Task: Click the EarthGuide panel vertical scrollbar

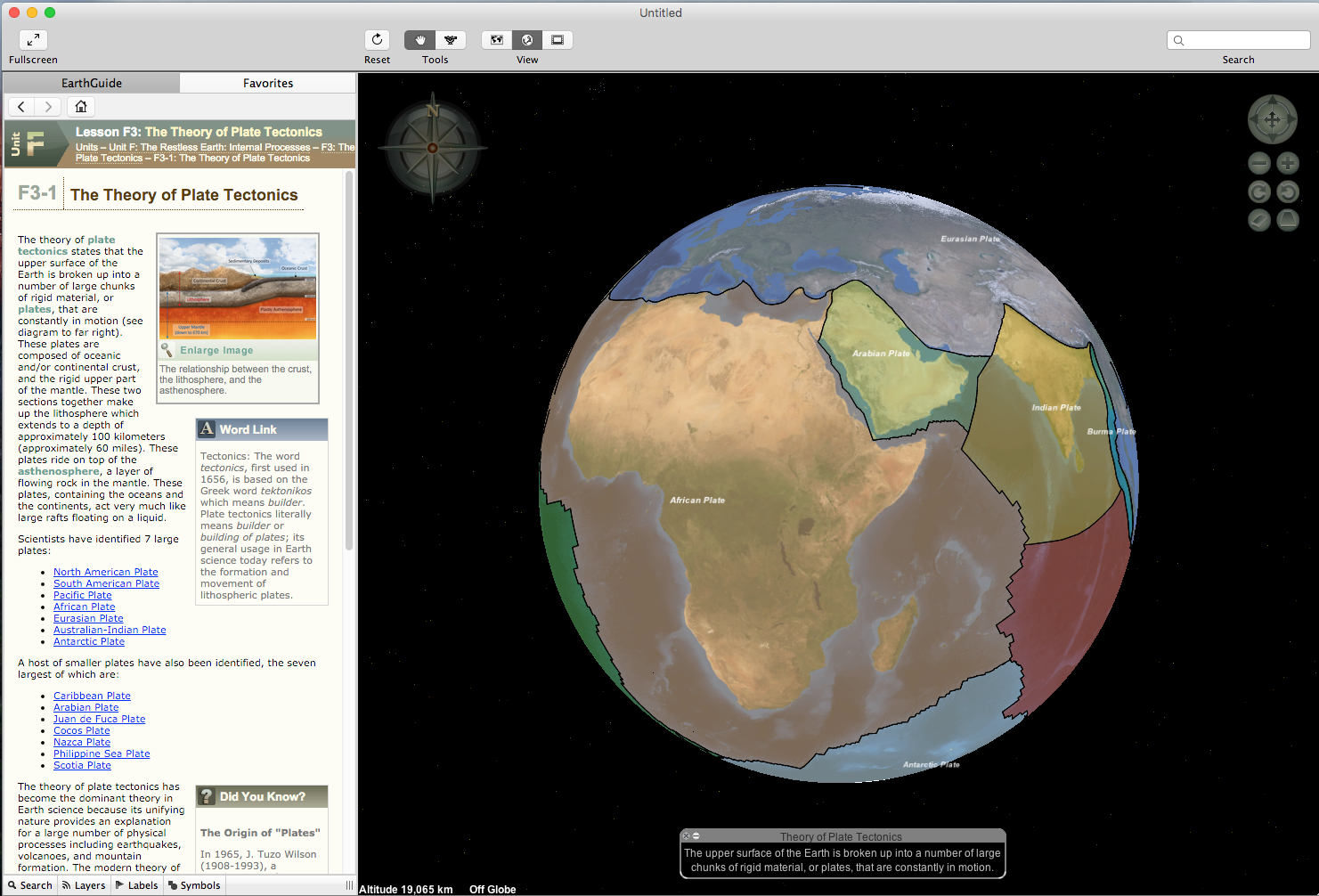Action: tap(349, 356)
